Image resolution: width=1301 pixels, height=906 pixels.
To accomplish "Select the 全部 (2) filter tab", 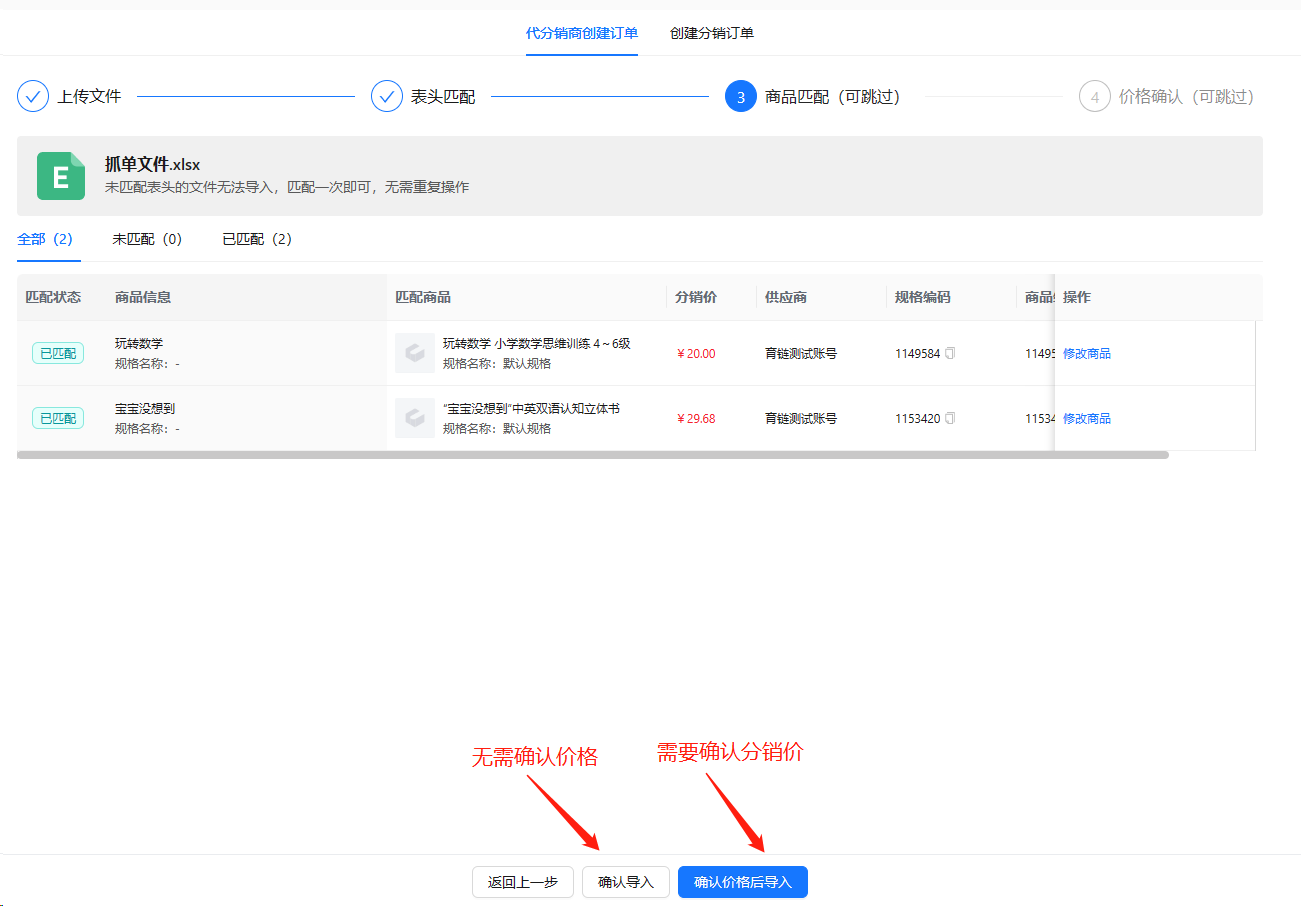I will tap(45, 239).
